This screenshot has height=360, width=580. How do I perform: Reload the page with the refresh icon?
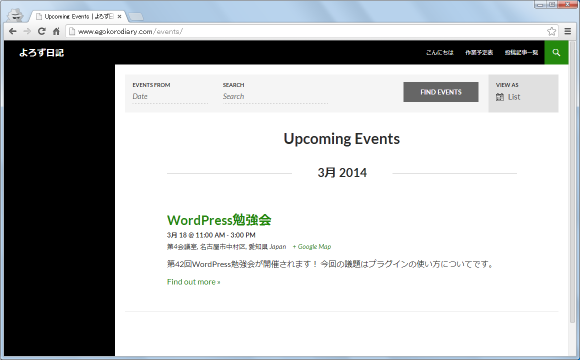pos(42,31)
